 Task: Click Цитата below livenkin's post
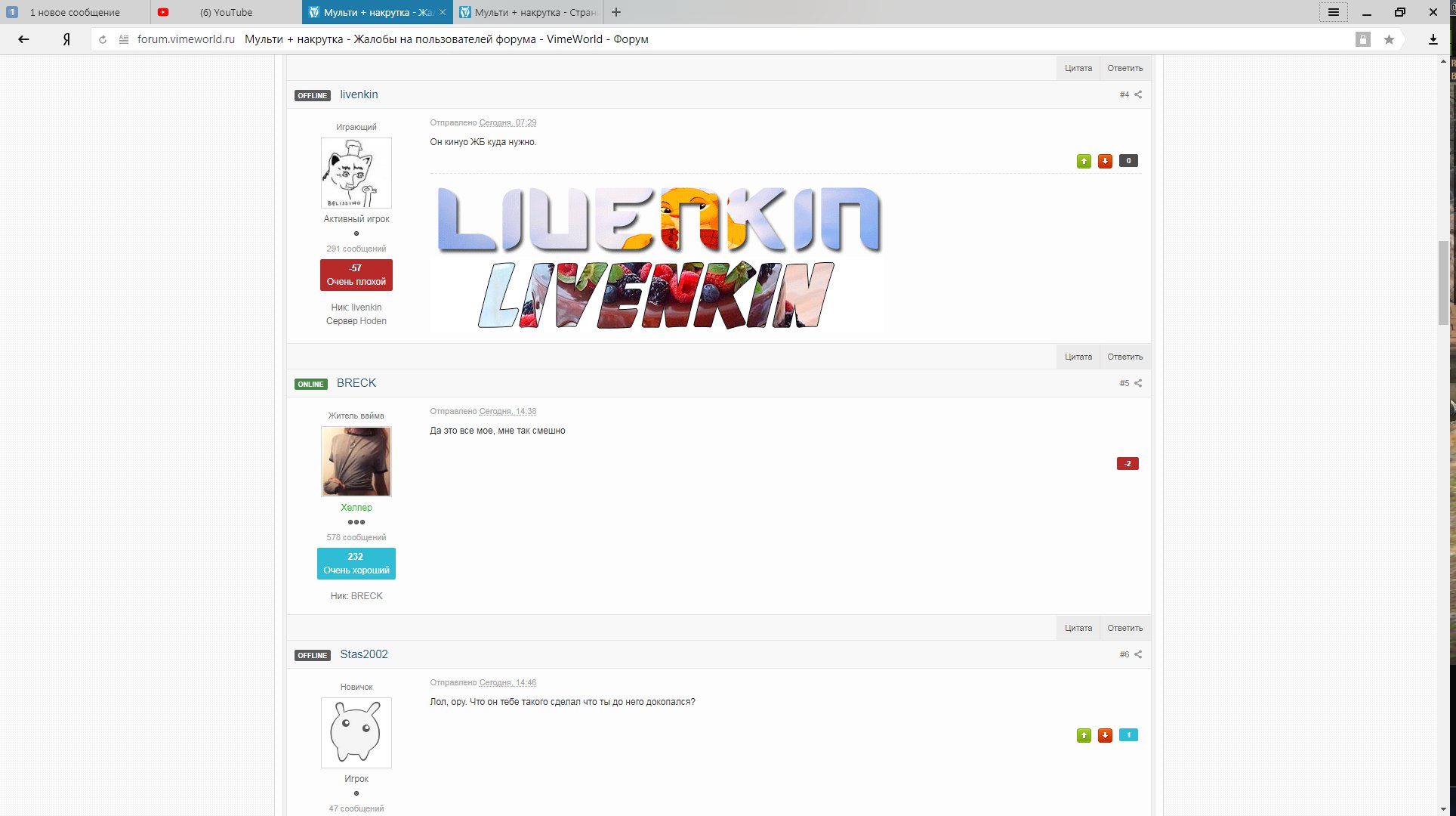pyautogui.click(x=1078, y=357)
